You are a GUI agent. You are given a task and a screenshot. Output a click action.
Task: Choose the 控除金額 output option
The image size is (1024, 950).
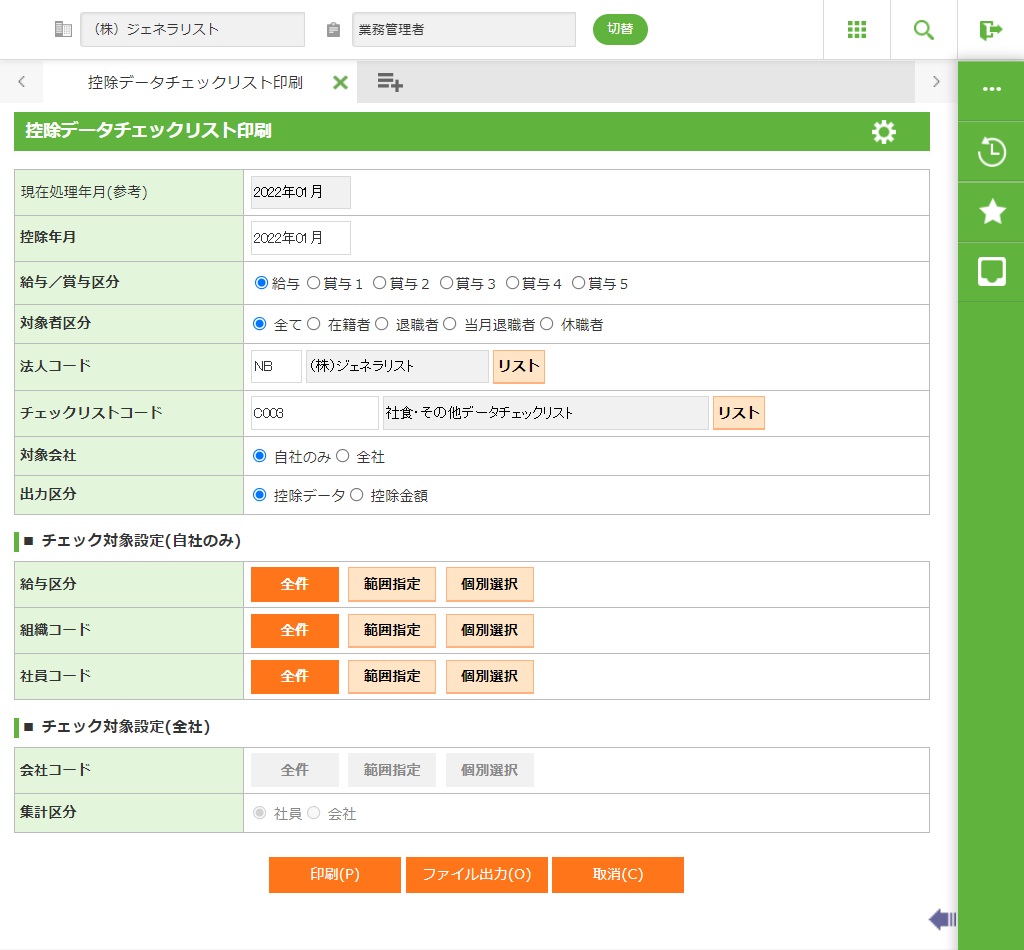pyautogui.click(x=356, y=495)
